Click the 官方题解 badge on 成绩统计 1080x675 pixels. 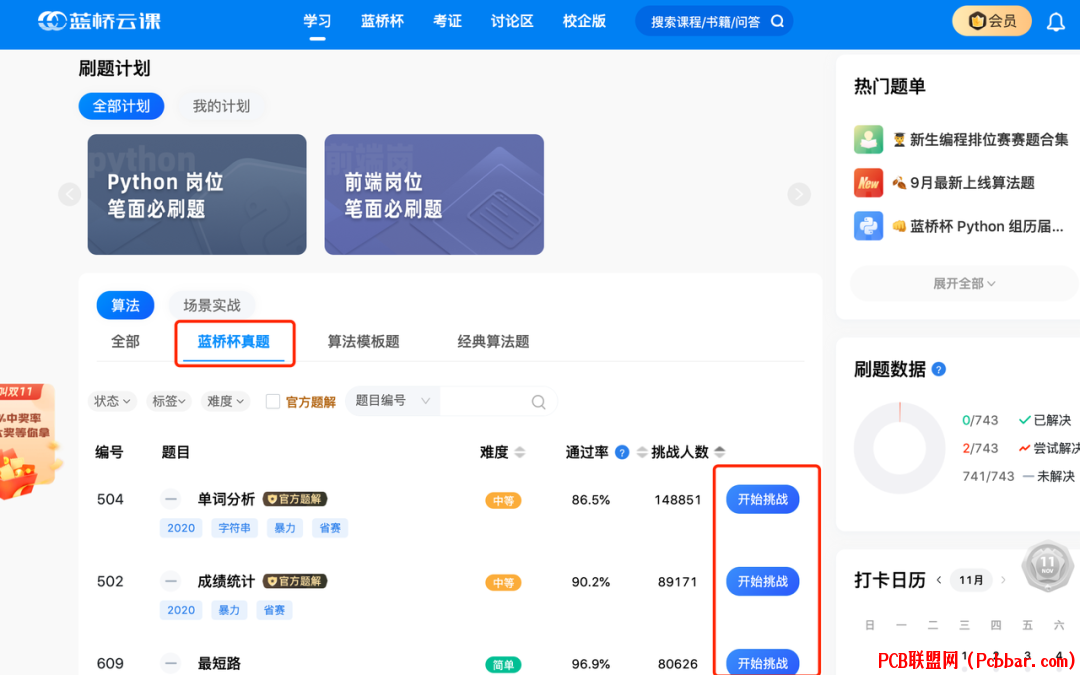(x=295, y=581)
